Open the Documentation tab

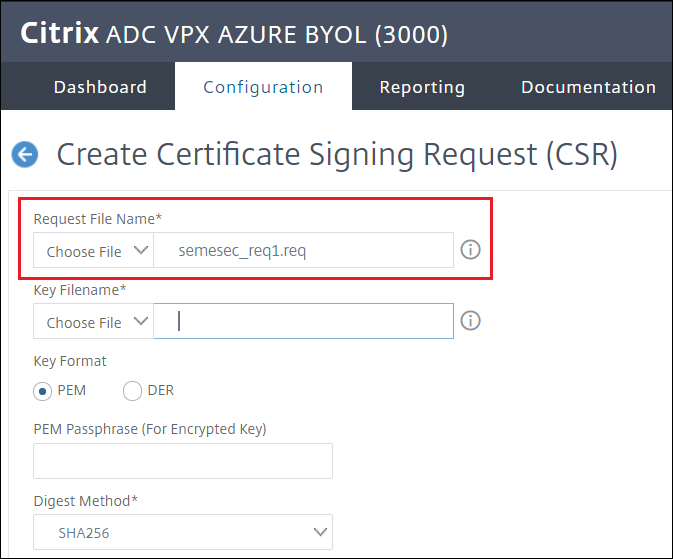point(588,87)
